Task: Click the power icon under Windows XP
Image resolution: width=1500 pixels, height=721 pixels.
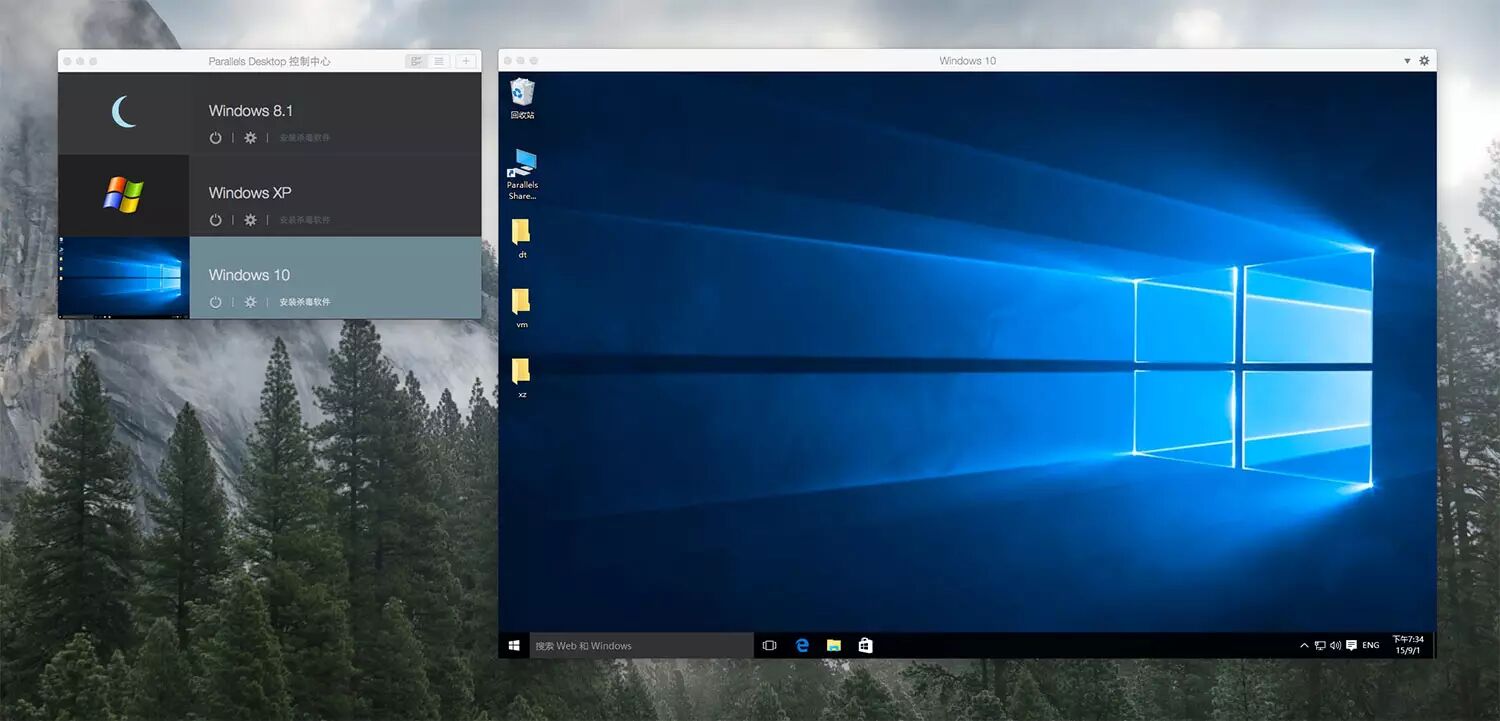Action: 215,220
